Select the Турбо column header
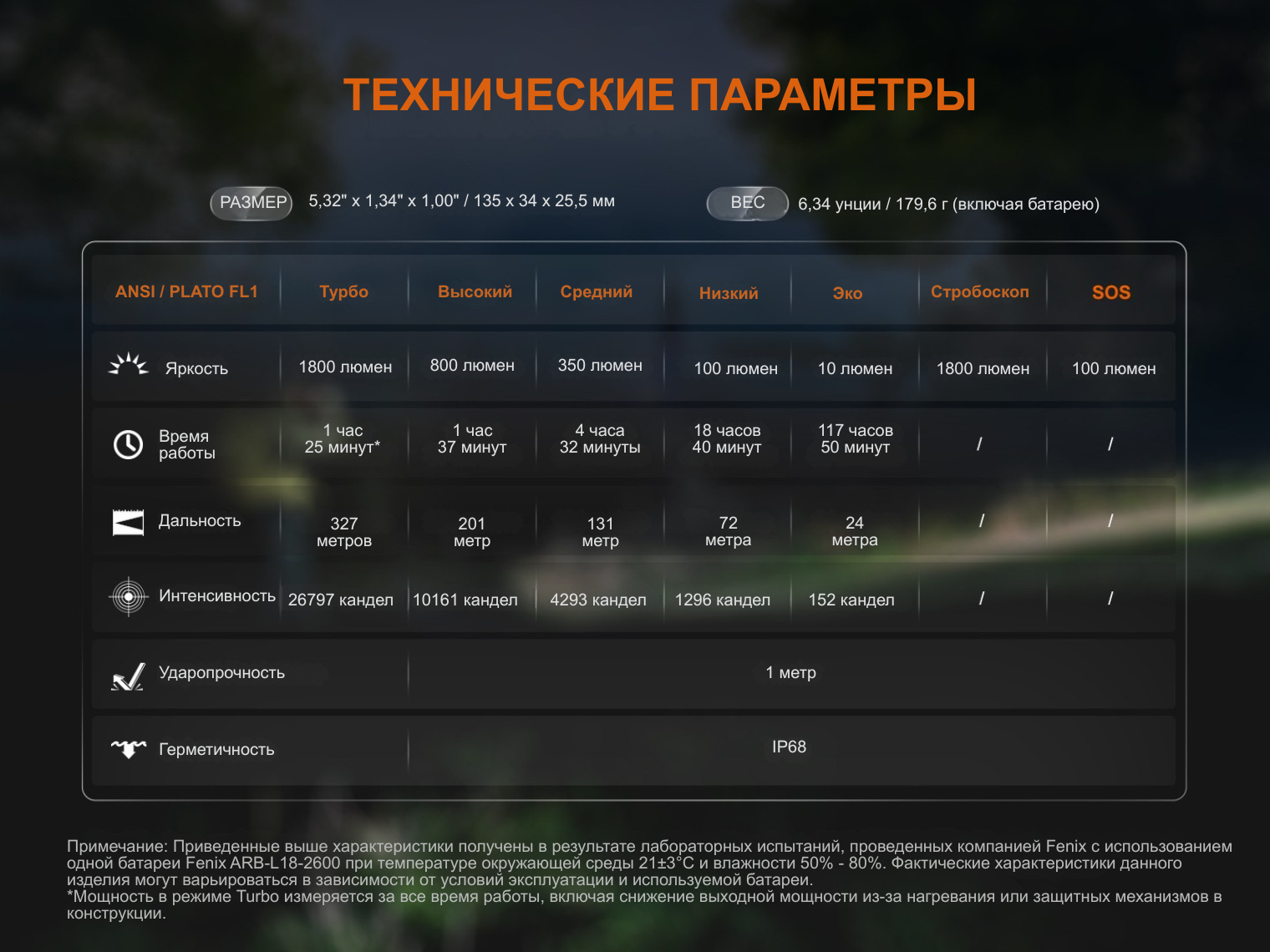Image resolution: width=1270 pixels, height=952 pixels. [x=343, y=291]
